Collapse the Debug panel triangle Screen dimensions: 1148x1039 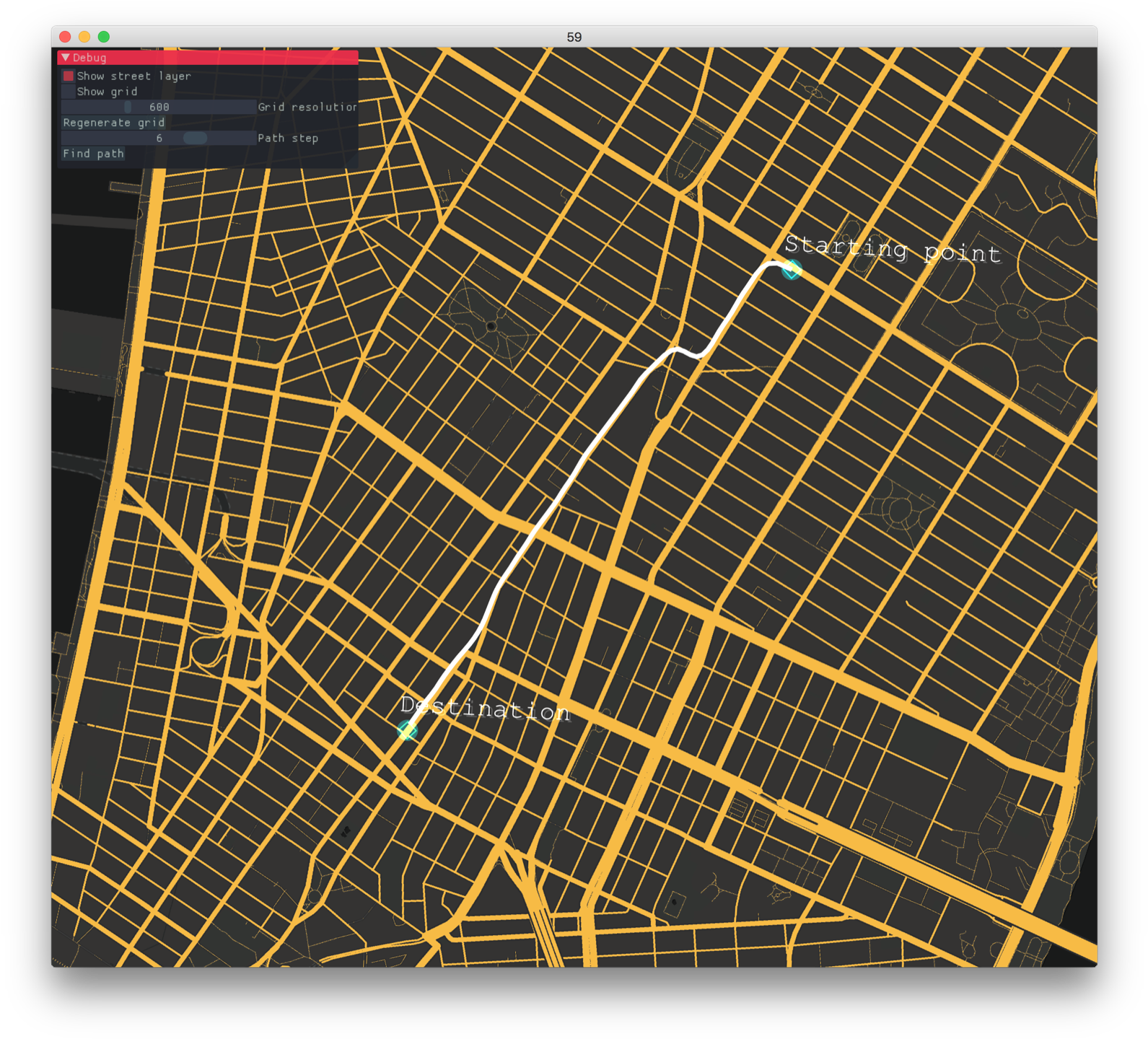coord(66,58)
